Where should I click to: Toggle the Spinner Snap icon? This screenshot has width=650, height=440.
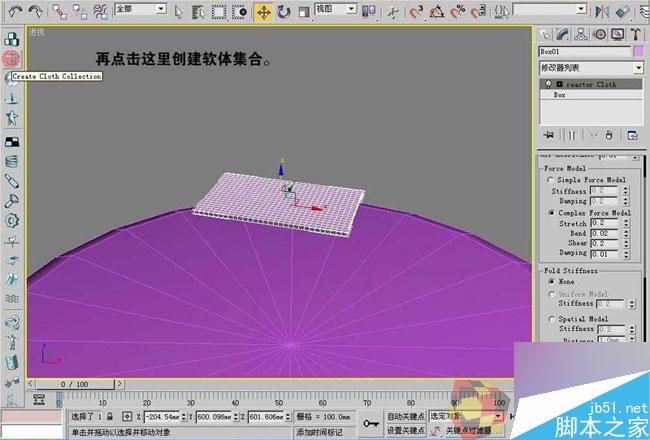coord(479,12)
